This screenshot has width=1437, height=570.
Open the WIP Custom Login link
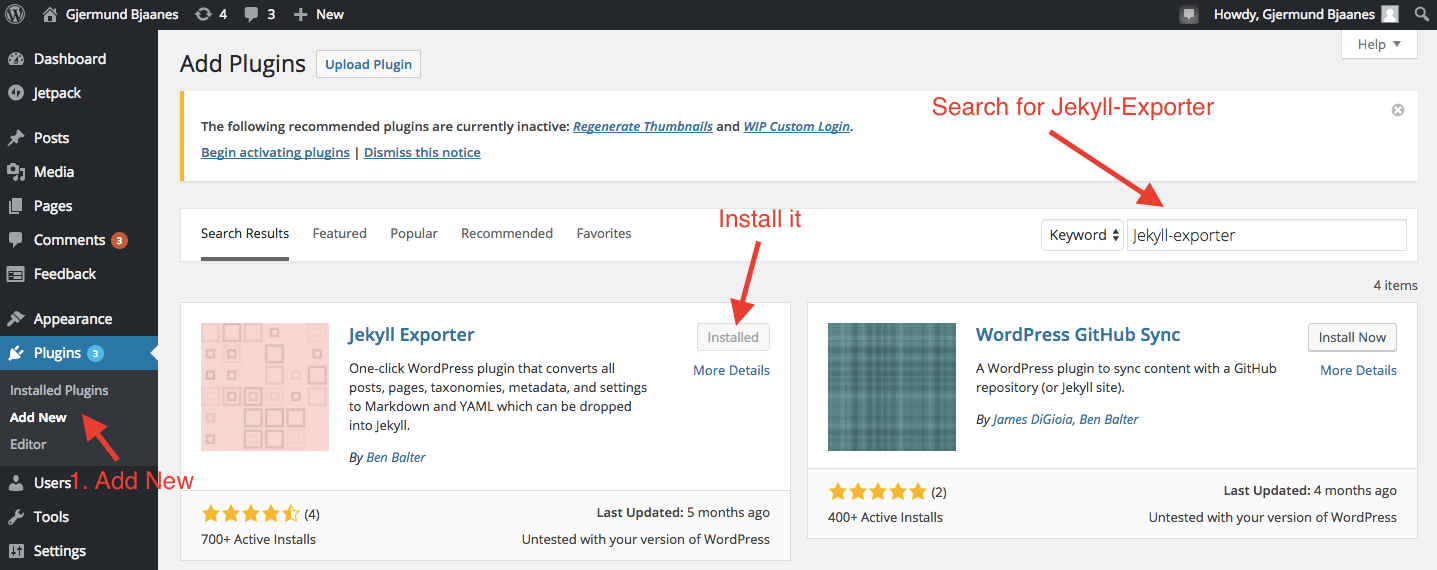click(x=797, y=127)
